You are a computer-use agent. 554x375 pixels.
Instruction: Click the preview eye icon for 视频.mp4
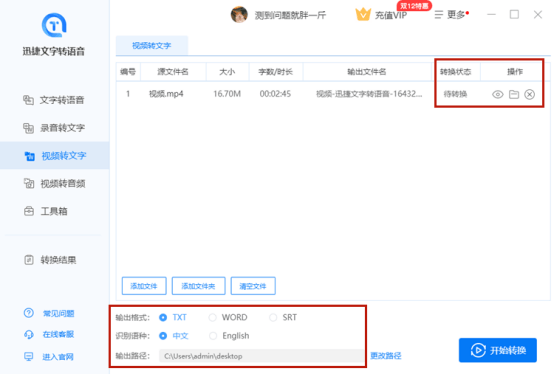click(497, 94)
